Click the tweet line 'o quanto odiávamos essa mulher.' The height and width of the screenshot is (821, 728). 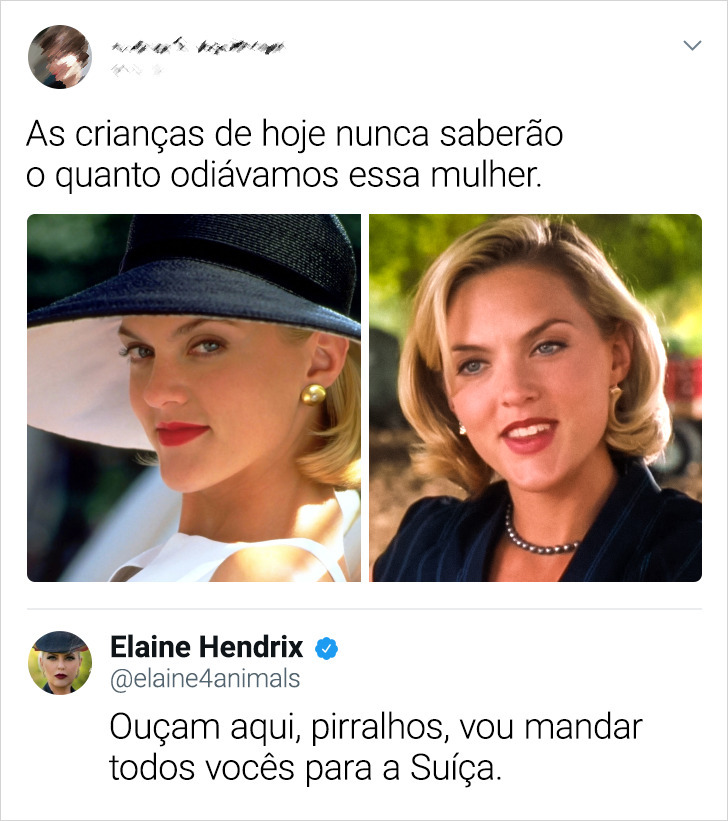[x=284, y=175]
